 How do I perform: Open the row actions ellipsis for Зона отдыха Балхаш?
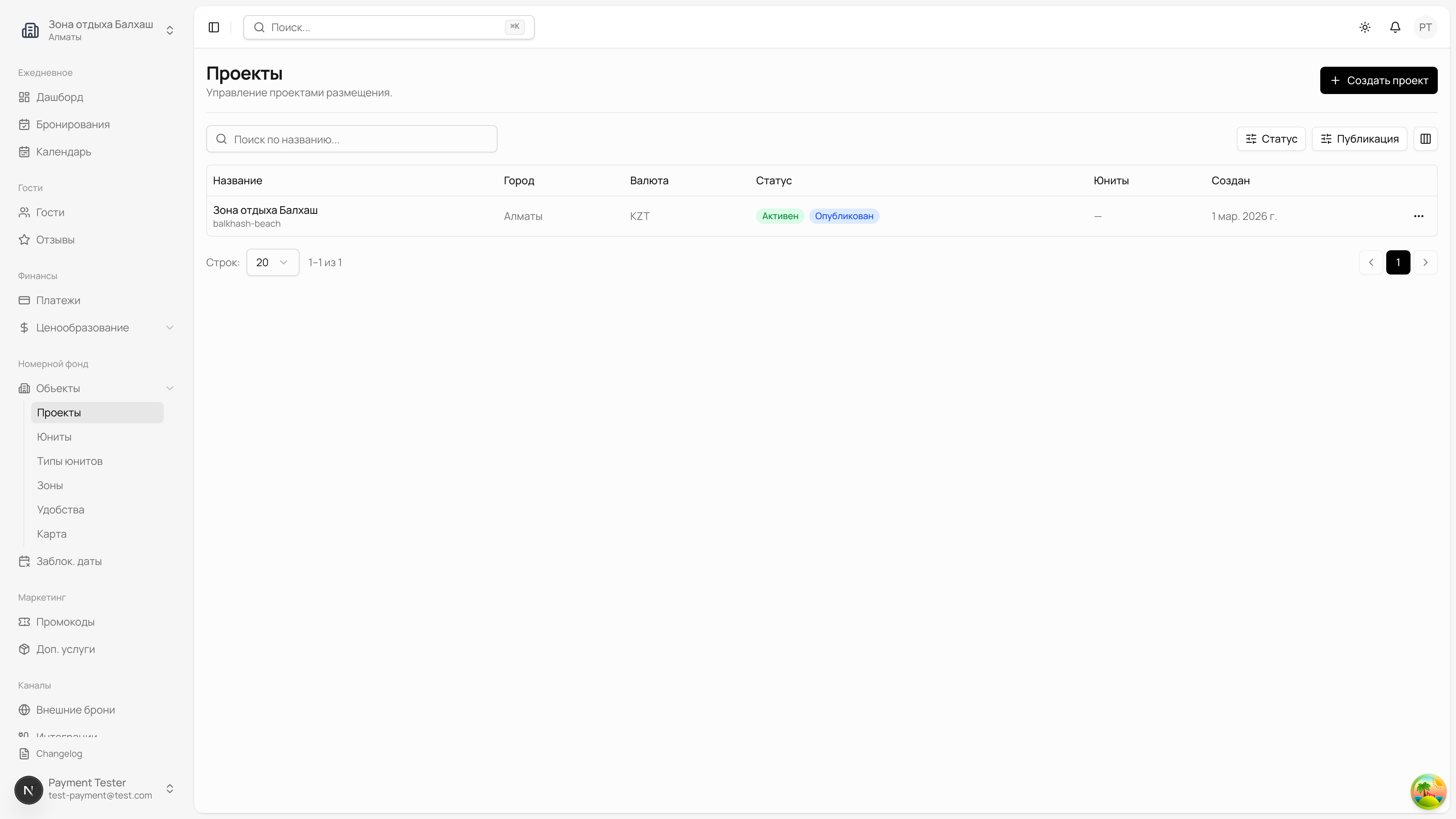pos(1419,216)
